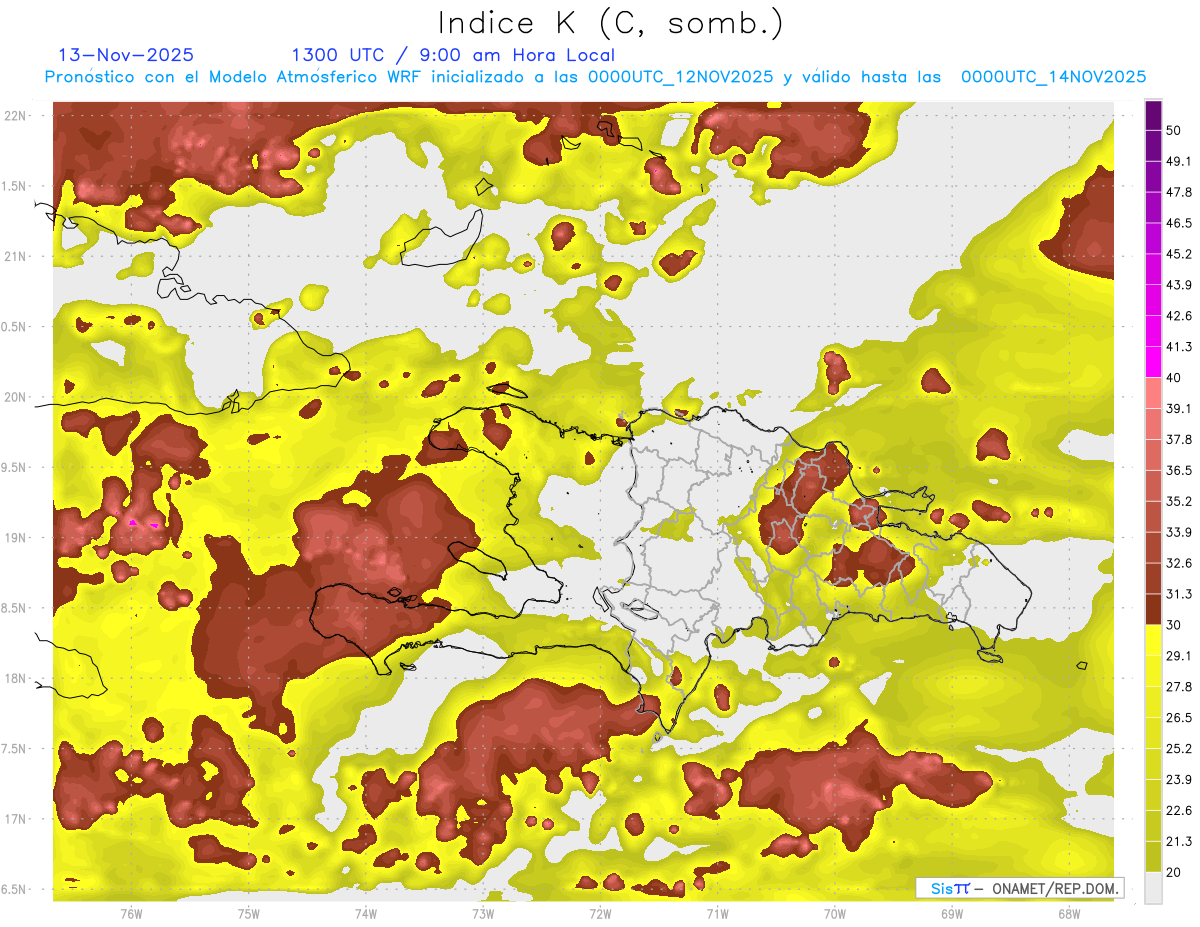This screenshot has height=927, width=1200.
Task: Click the '46.5' value on color scale
Action: [x=1179, y=223]
